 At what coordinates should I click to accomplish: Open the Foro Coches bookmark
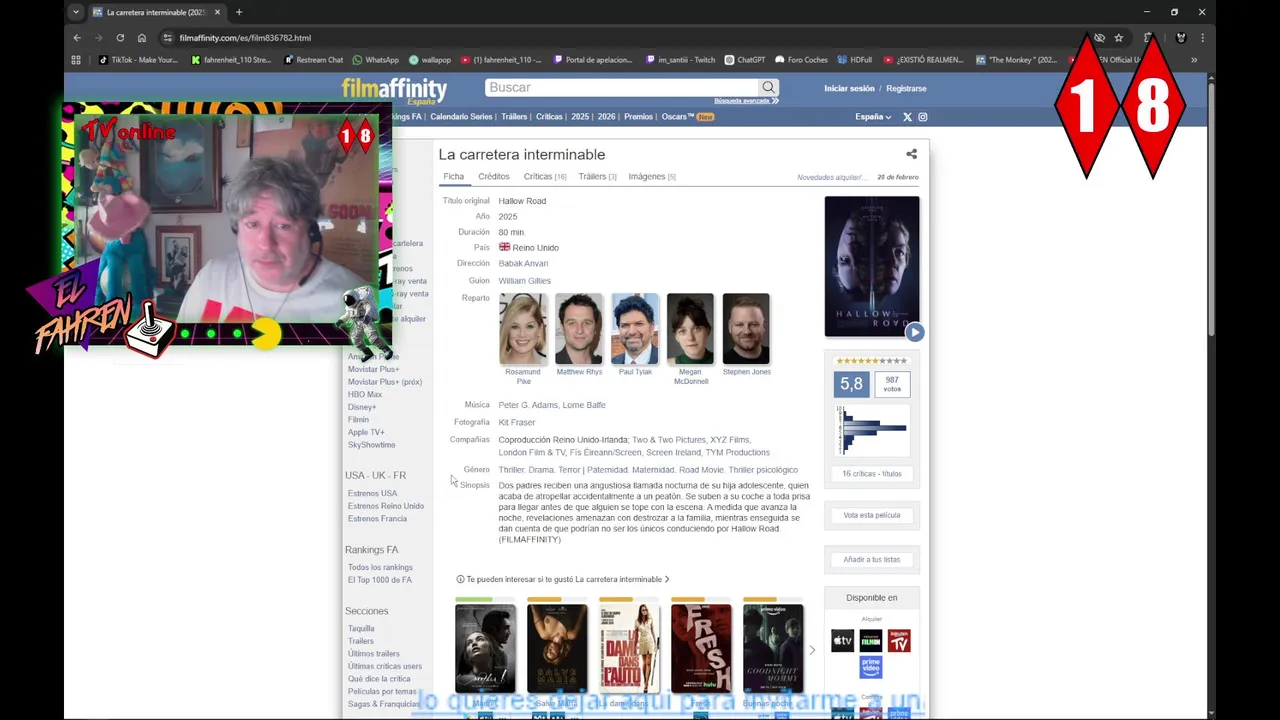(801, 60)
